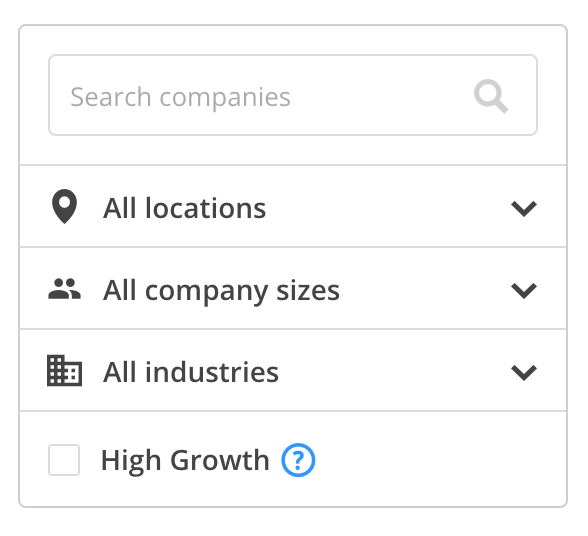Click the map pin location icon
Image resolution: width=588 pixels, height=536 pixels.
coord(64,206)
